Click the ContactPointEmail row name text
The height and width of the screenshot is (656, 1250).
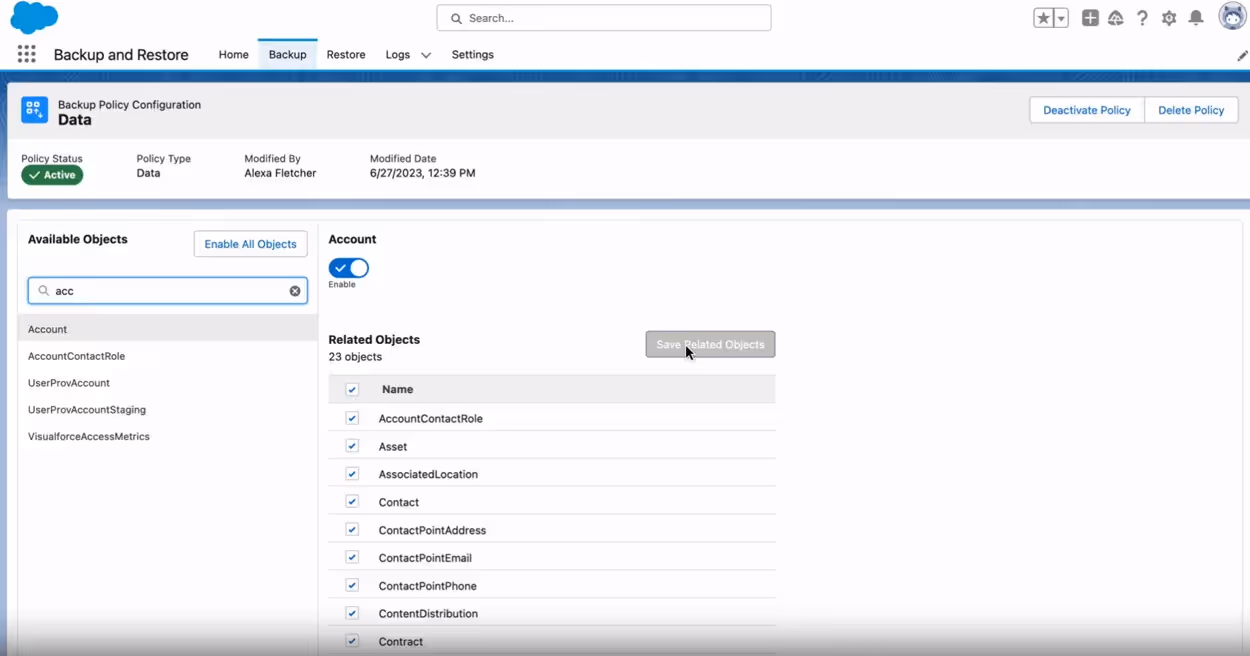click(x=425, y=558)
